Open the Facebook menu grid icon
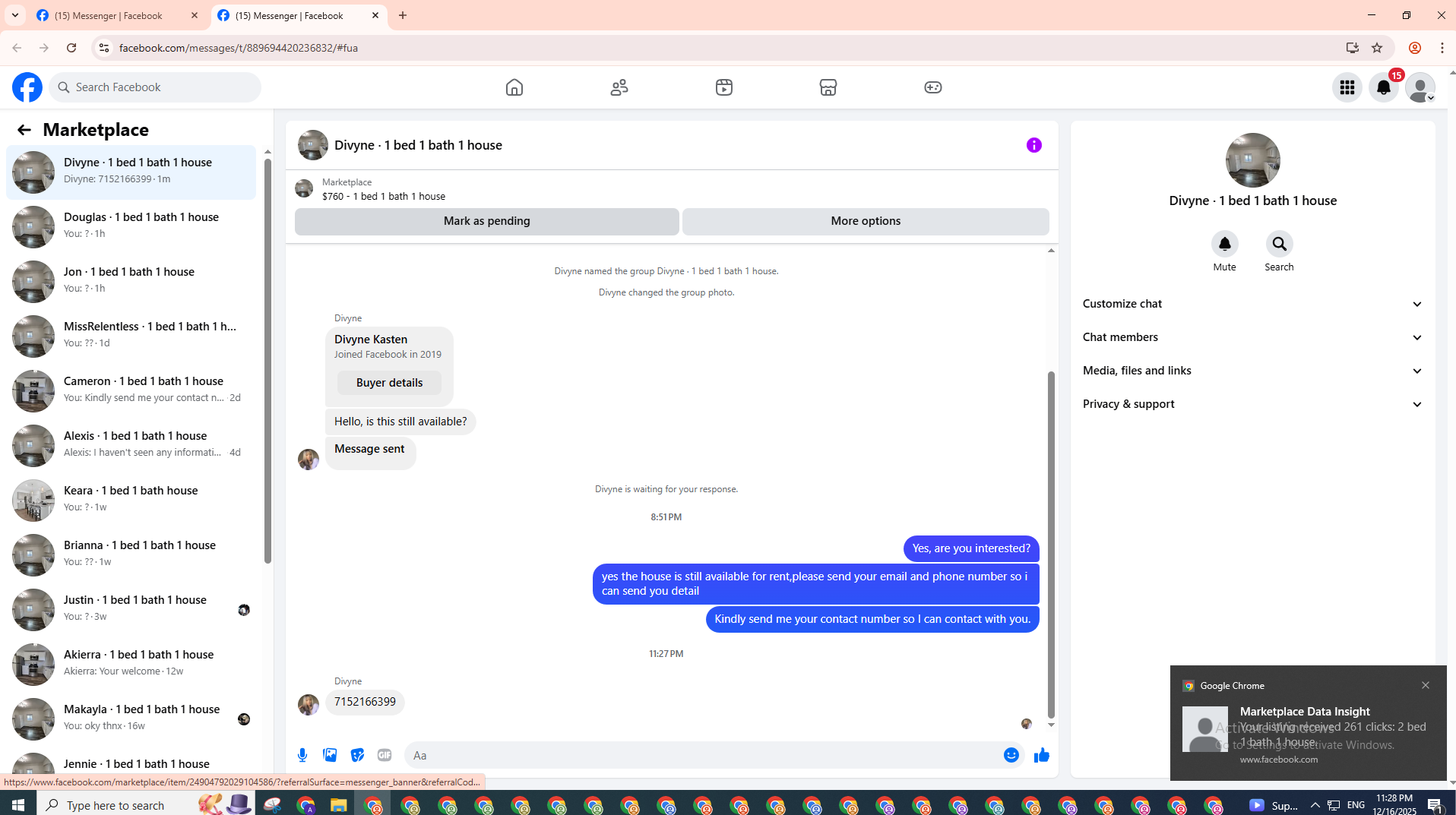This screenshot has width=1456, height=815. coord(1347,87)
